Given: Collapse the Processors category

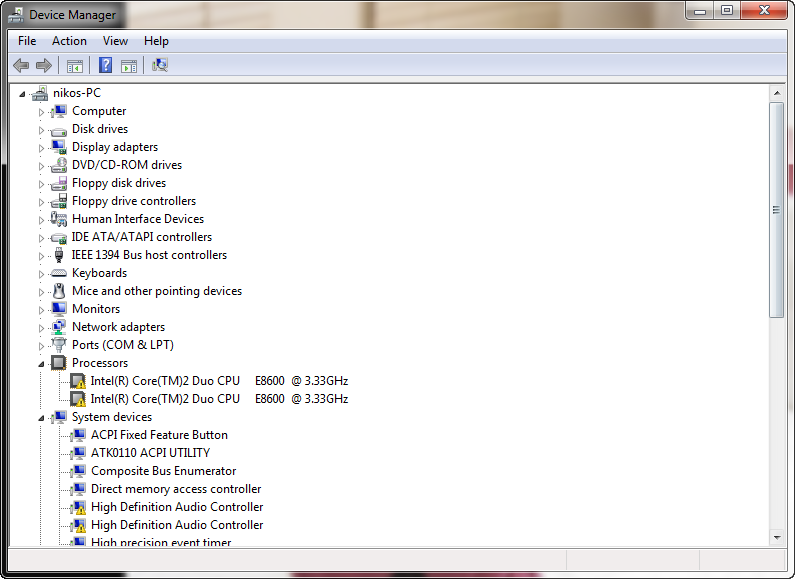Looking at the screenshot, I should (x=42, y=364).
